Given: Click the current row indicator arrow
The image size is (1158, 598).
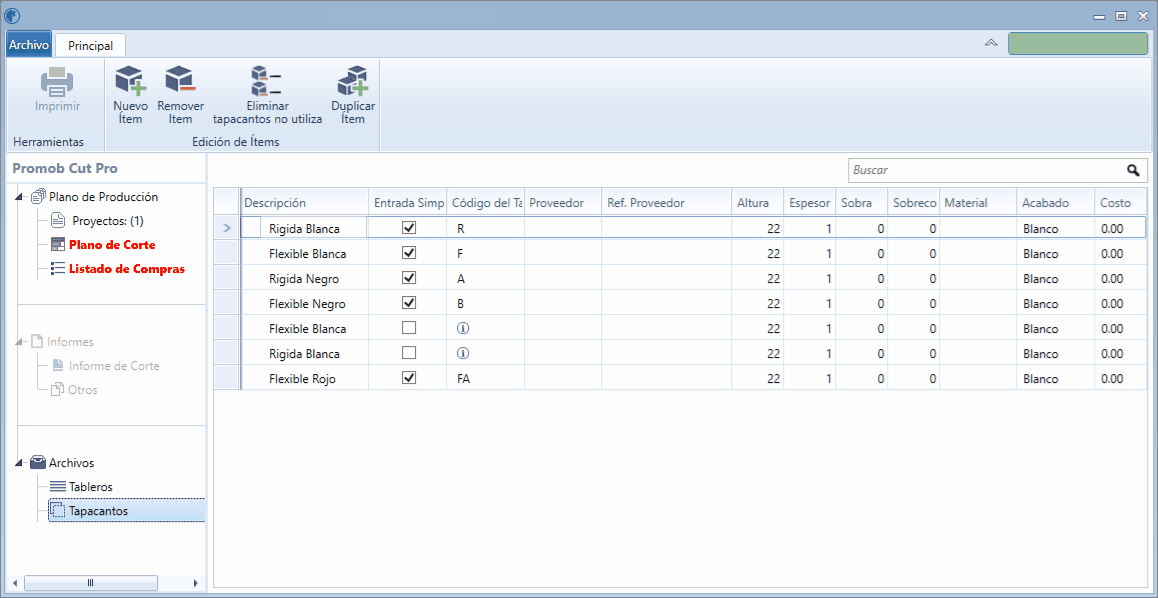Looking at the screenshot, I should 227,229.
